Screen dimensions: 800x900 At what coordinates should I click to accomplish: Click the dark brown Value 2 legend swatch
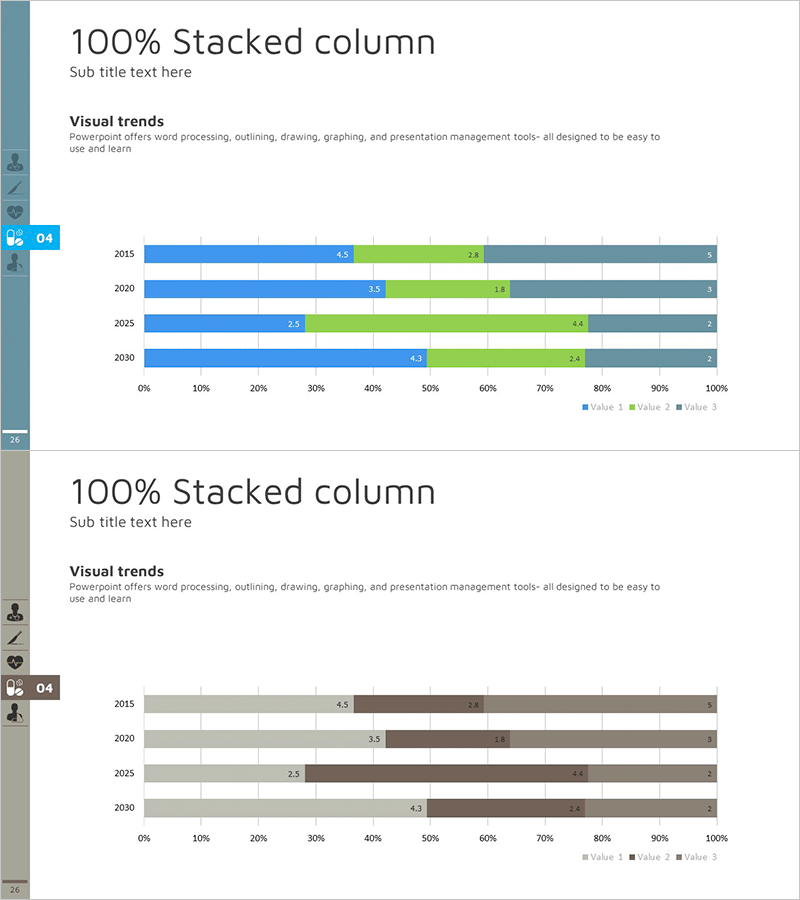632,857
